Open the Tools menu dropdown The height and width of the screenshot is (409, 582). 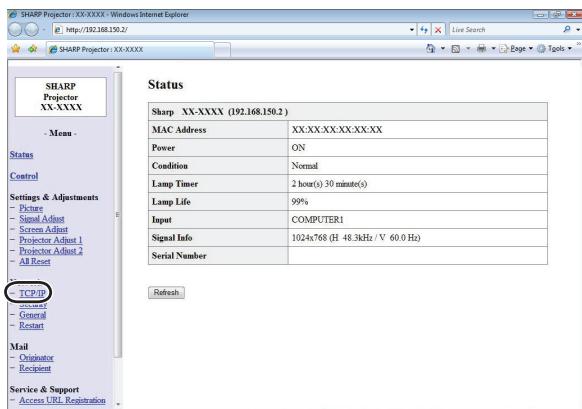tap(555, 49)
